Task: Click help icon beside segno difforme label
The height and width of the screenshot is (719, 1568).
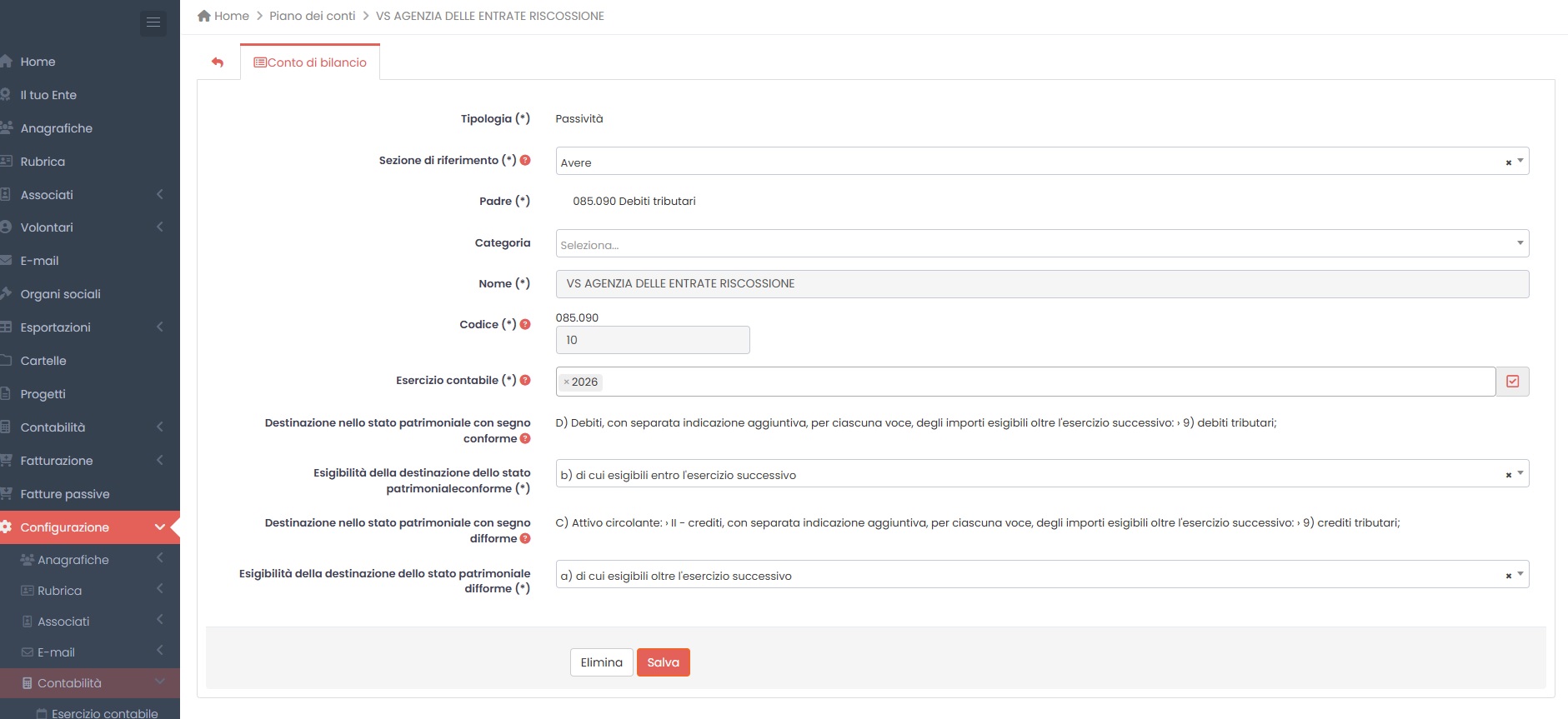Action: tap(525, 538)
